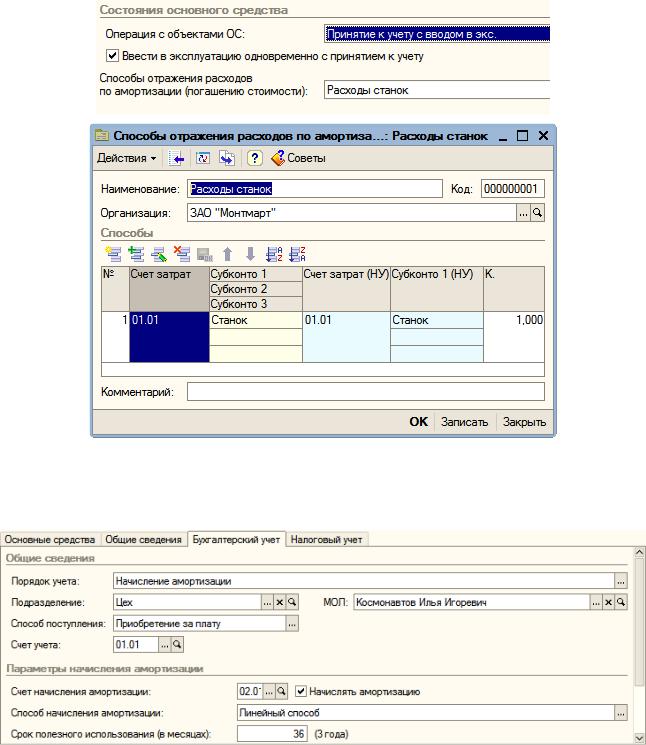
Task: Click the ellipsis button in Подразделение field
Action: [267, 602]
